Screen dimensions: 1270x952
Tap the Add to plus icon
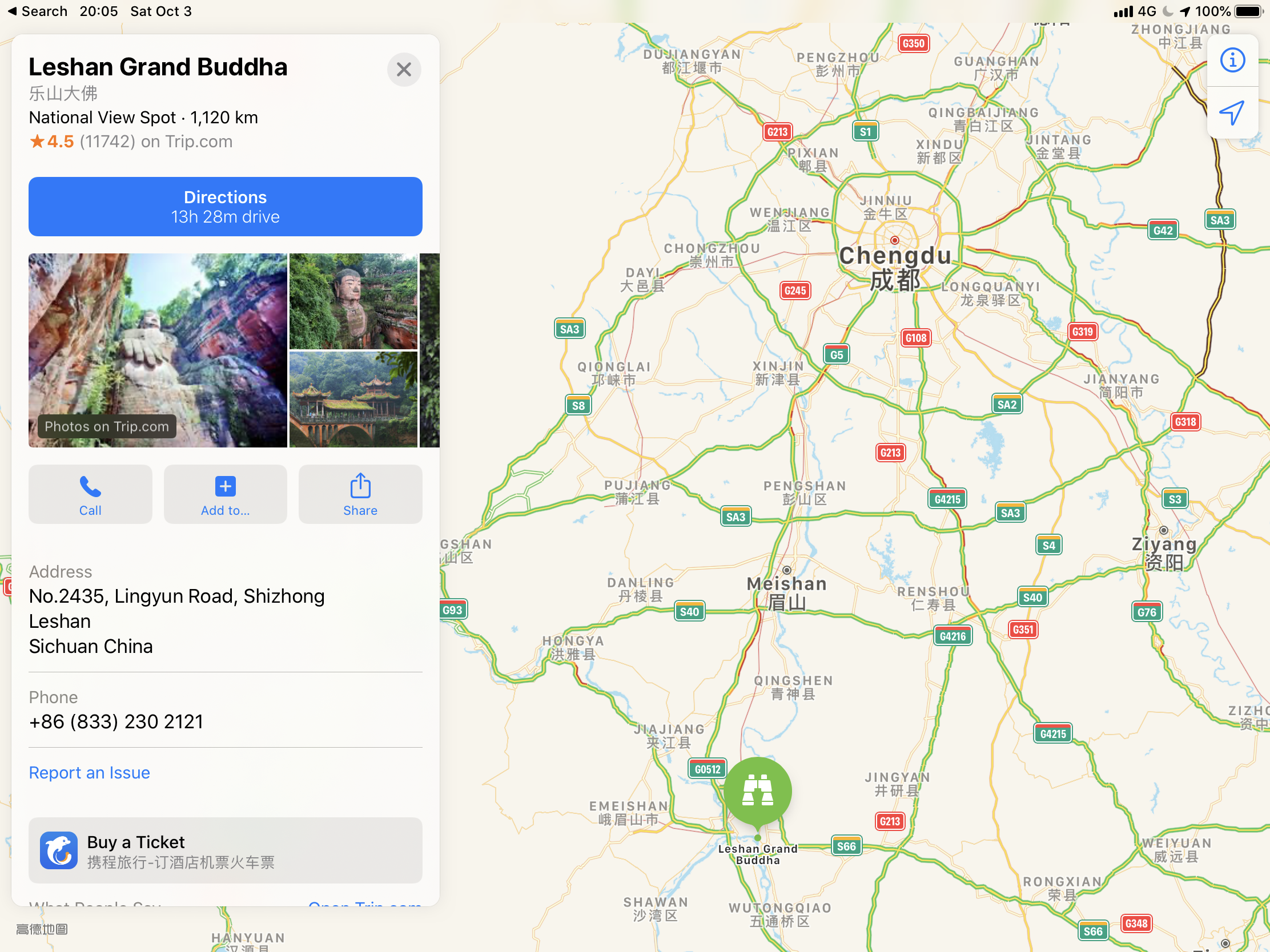(x=225, y=487)
